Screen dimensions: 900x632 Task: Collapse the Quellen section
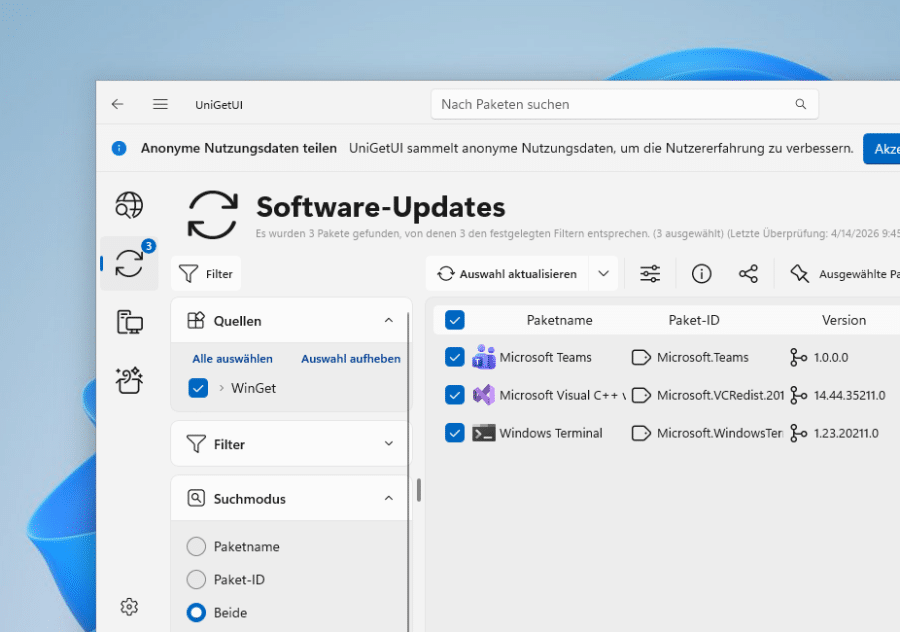(389, 321)
